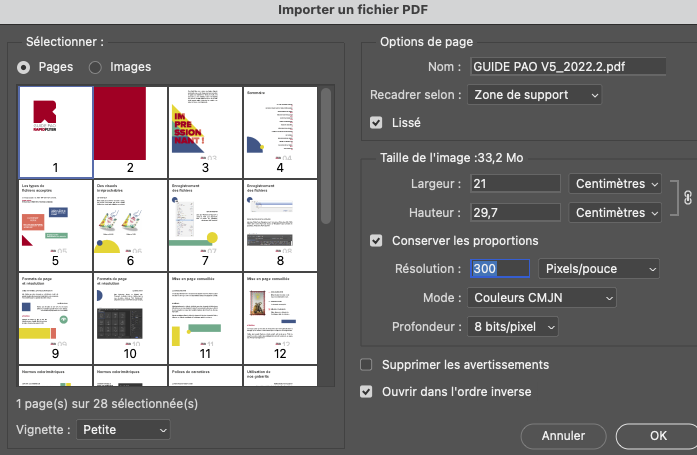Confirm import with OK button
This screenshot has width=697, height=455.
pyautogui.click(x=656, y=436)
